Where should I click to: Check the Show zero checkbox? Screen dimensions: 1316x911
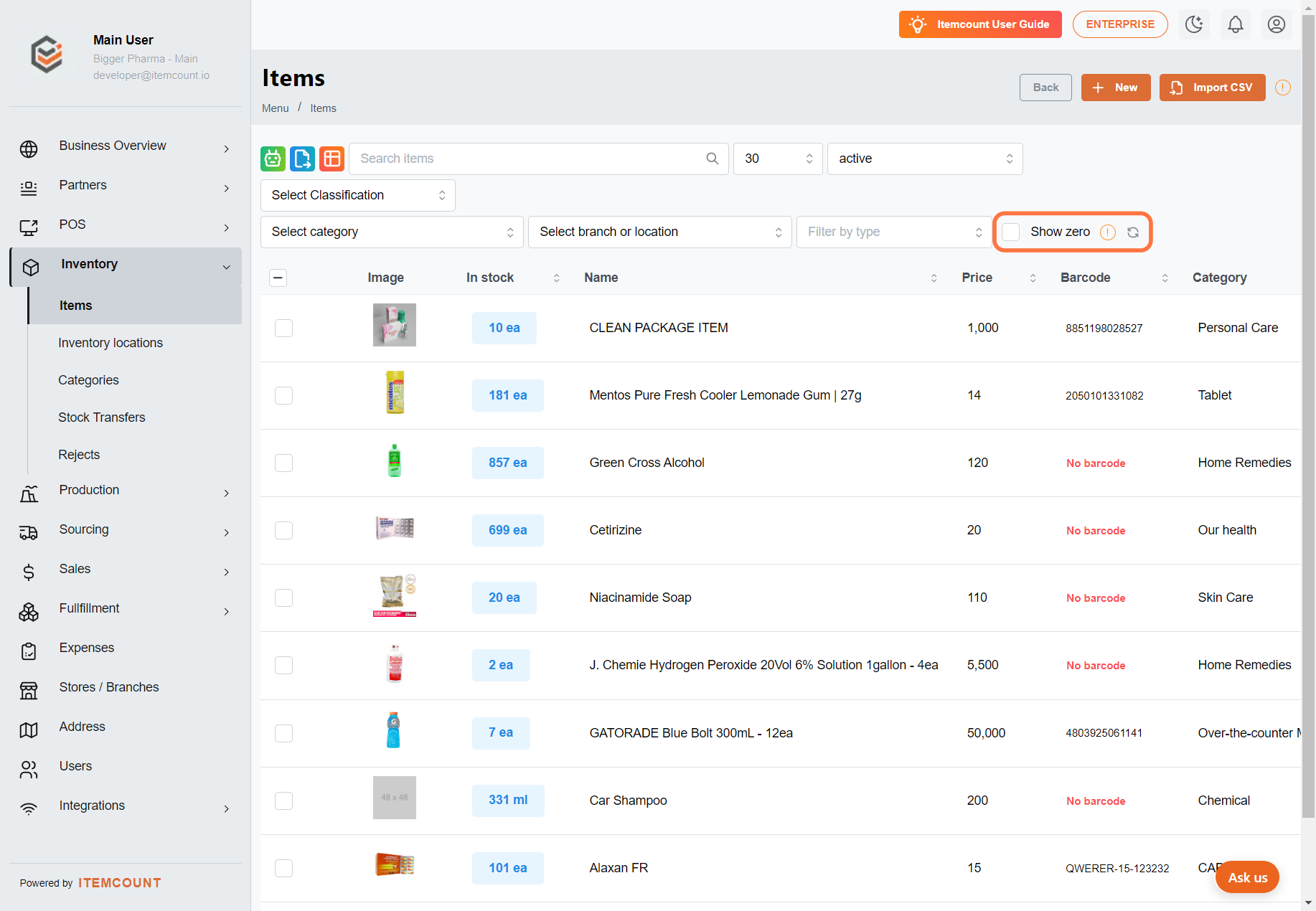click(x=1010, y=232)
